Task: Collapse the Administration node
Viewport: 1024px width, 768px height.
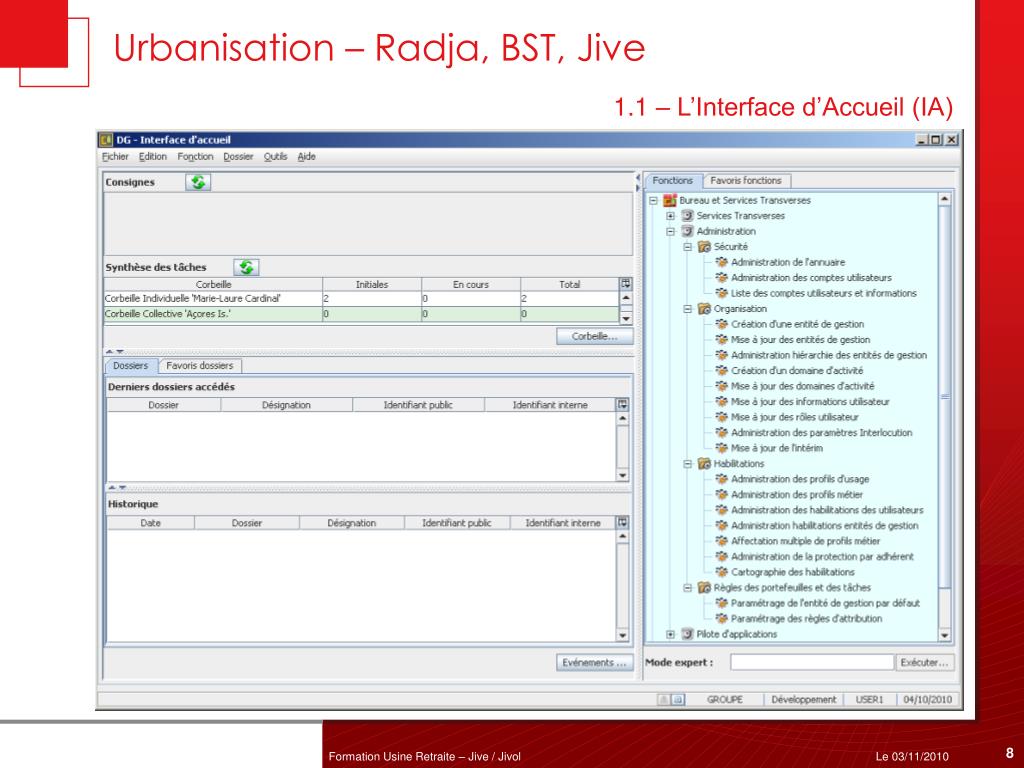Action: click(670, 231)
